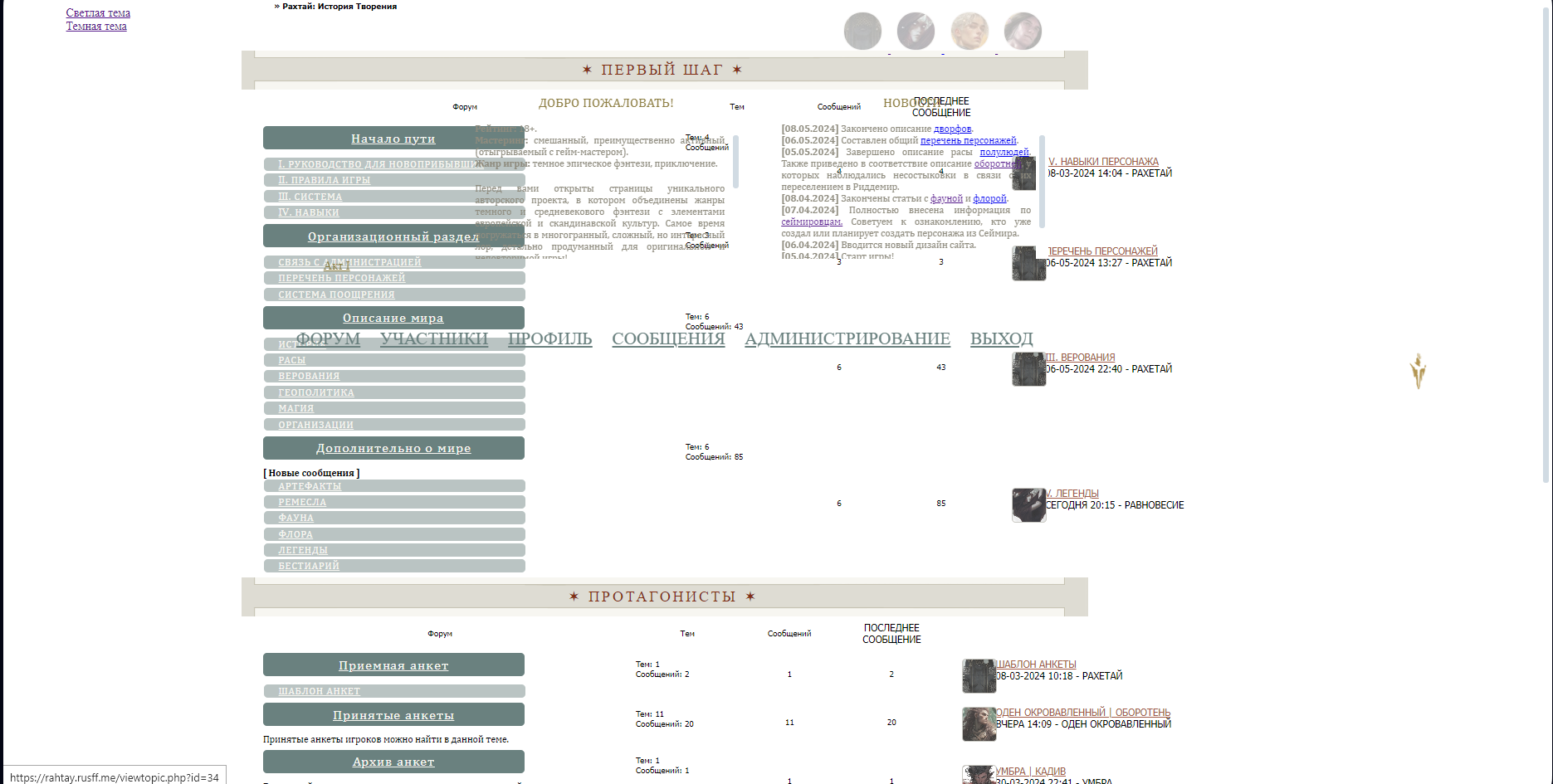Open the II. ПРАВИЛА ИГРЫ subforum
The image size is (1553, 784).
[x=325, y=180]
